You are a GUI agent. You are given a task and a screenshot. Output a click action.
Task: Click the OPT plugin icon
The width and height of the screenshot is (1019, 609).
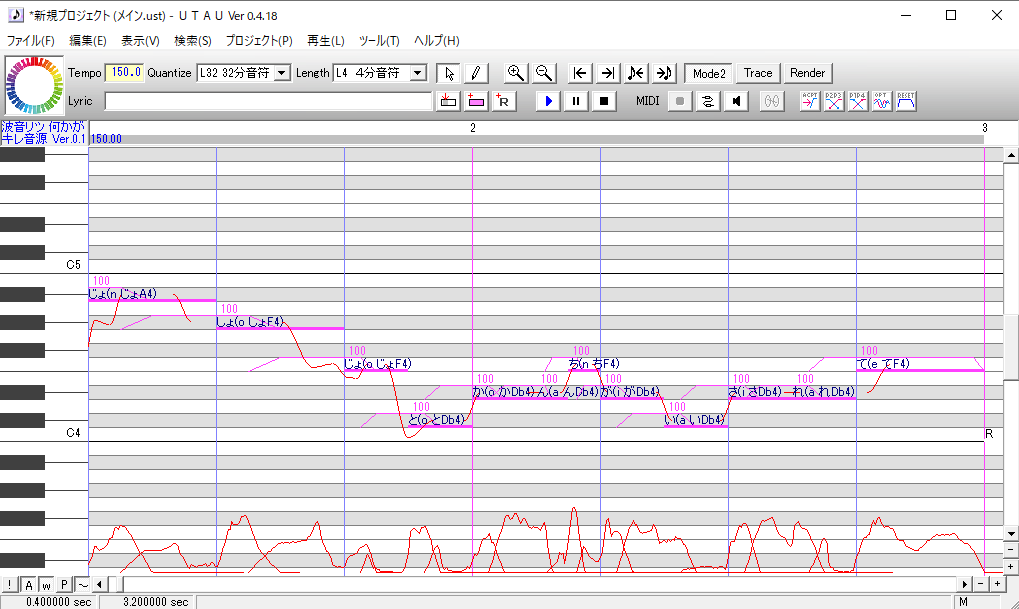(881, 101)
